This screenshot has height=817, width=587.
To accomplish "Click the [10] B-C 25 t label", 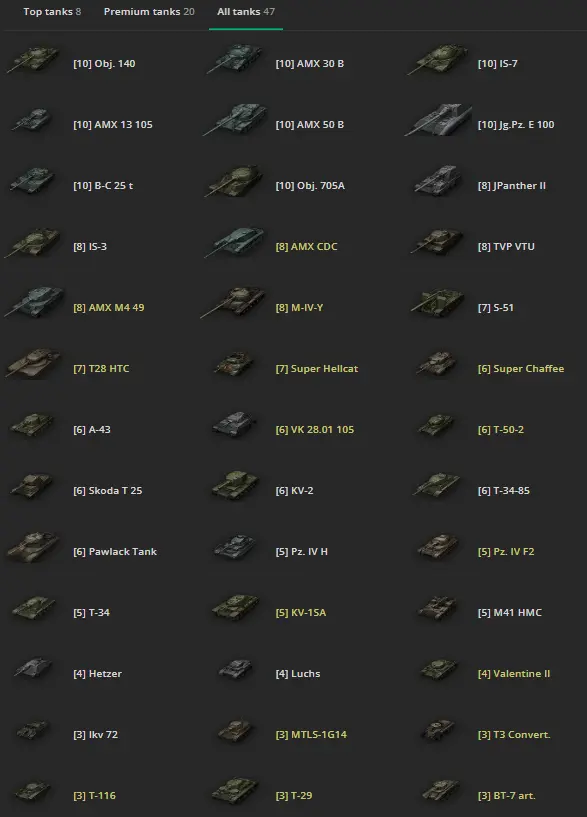I will (103, 185).
